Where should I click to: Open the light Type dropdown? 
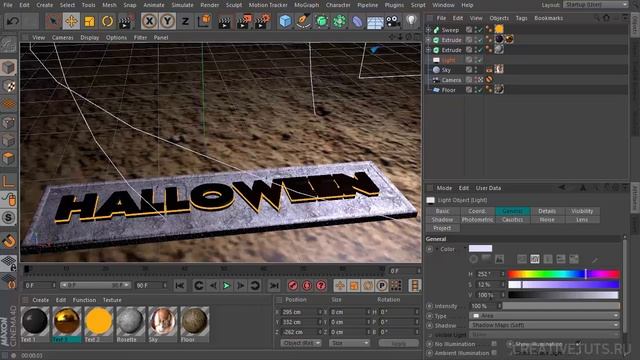[x=544, y=316]
